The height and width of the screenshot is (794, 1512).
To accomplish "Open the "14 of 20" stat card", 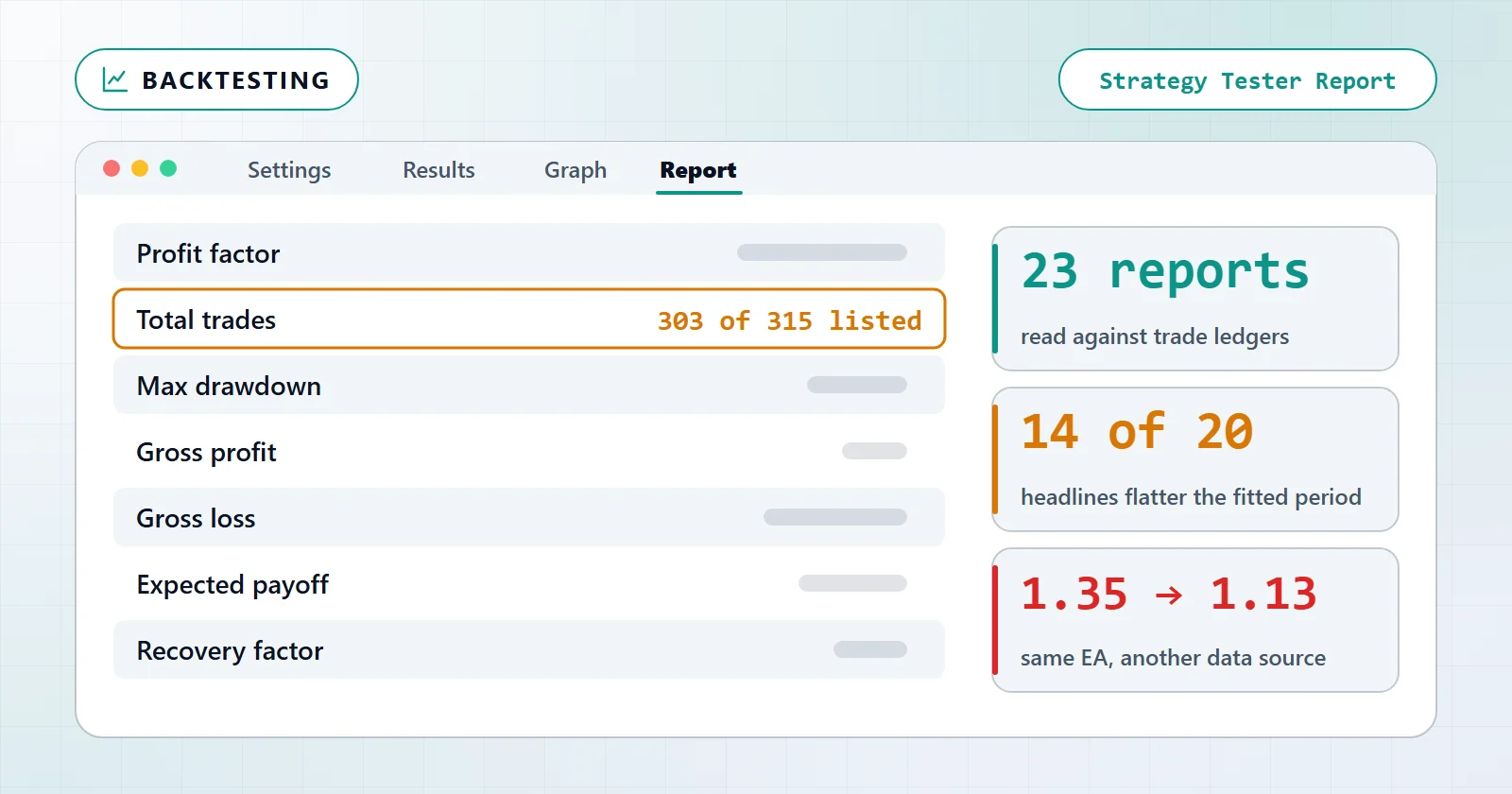I will [x=1195, y=459].
